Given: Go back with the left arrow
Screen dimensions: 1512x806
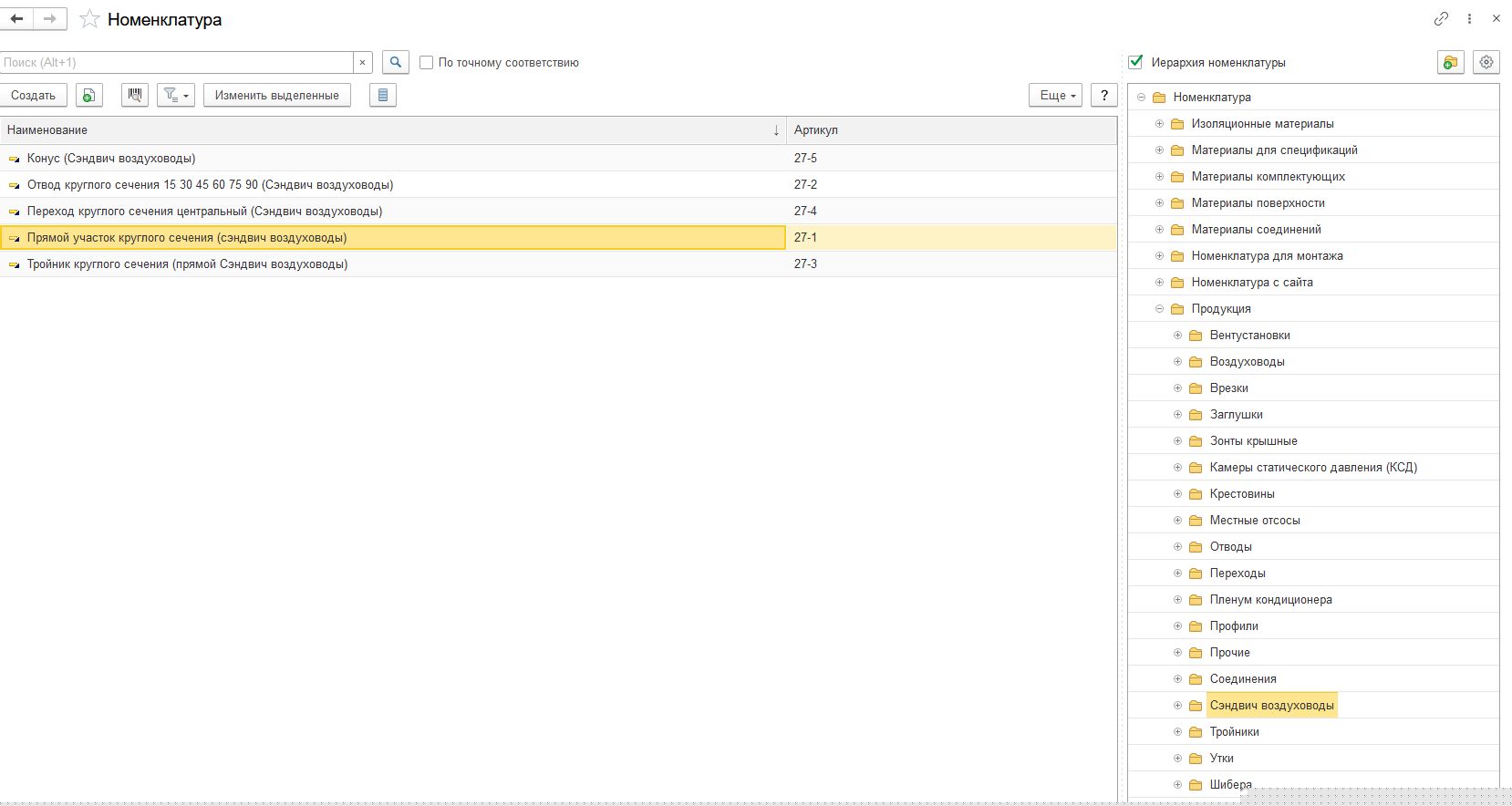Looking at the screenshot, I should pos(16,18).
